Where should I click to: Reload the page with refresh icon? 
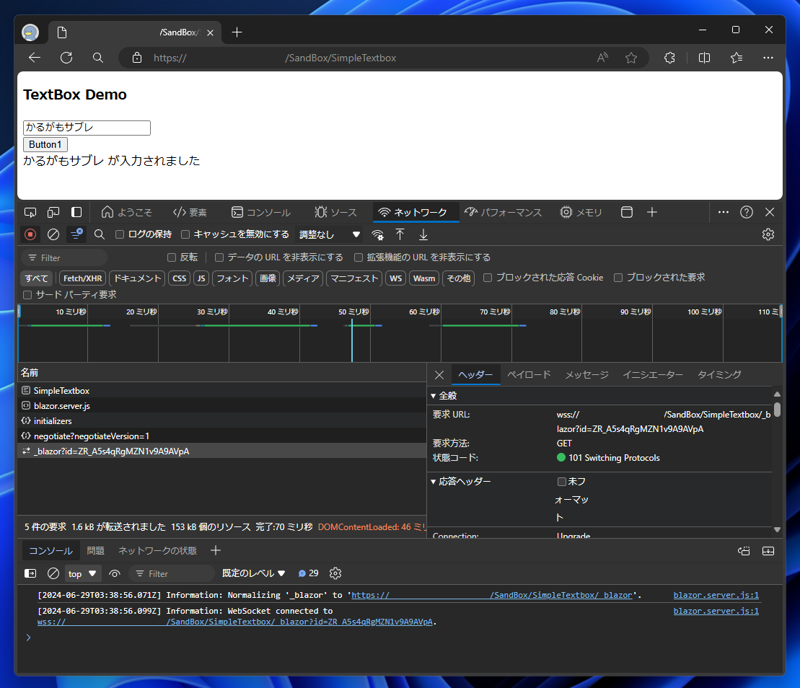pos(66,58)
